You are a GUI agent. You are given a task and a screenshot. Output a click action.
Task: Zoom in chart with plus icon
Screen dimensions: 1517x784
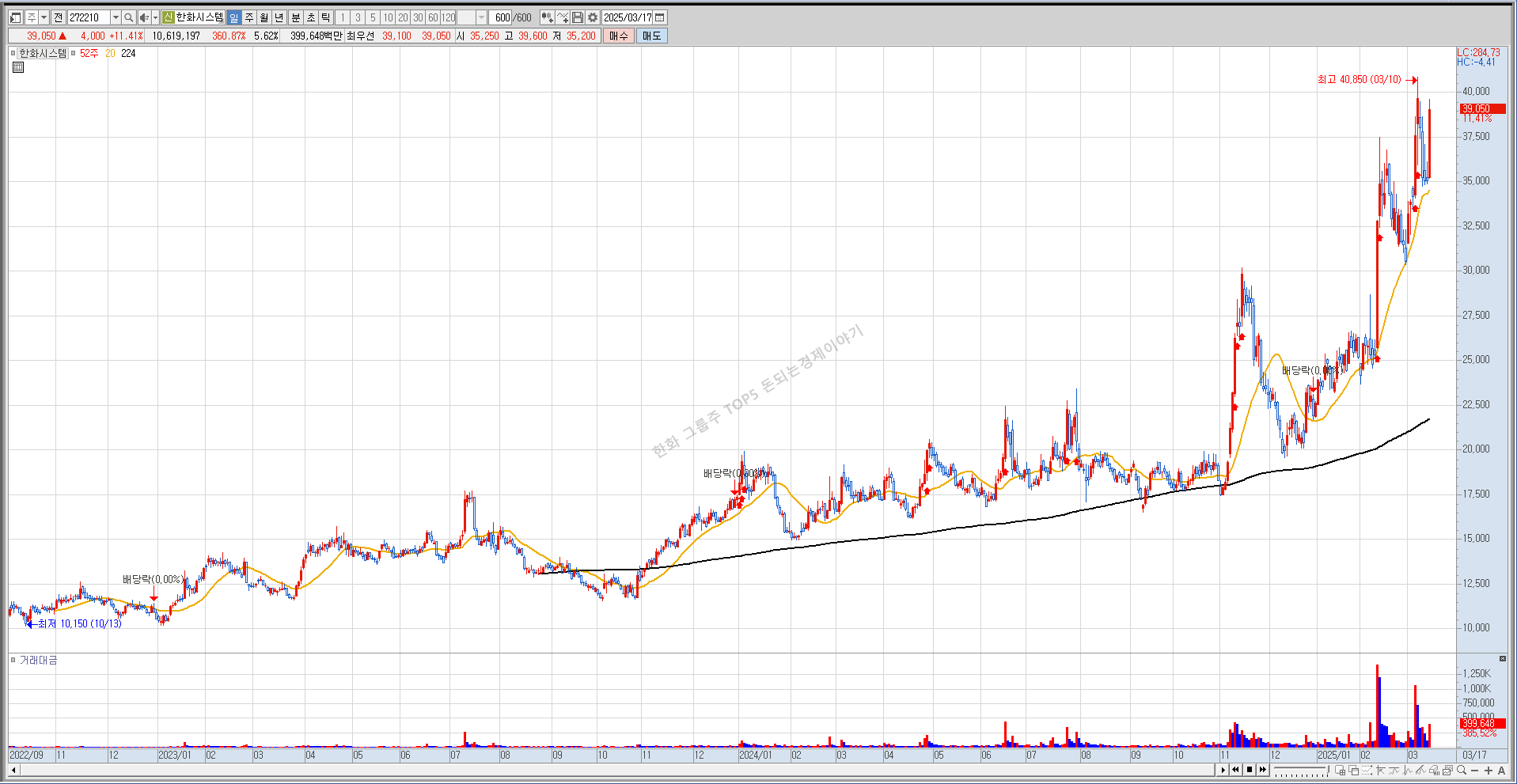coord(1488,771)
